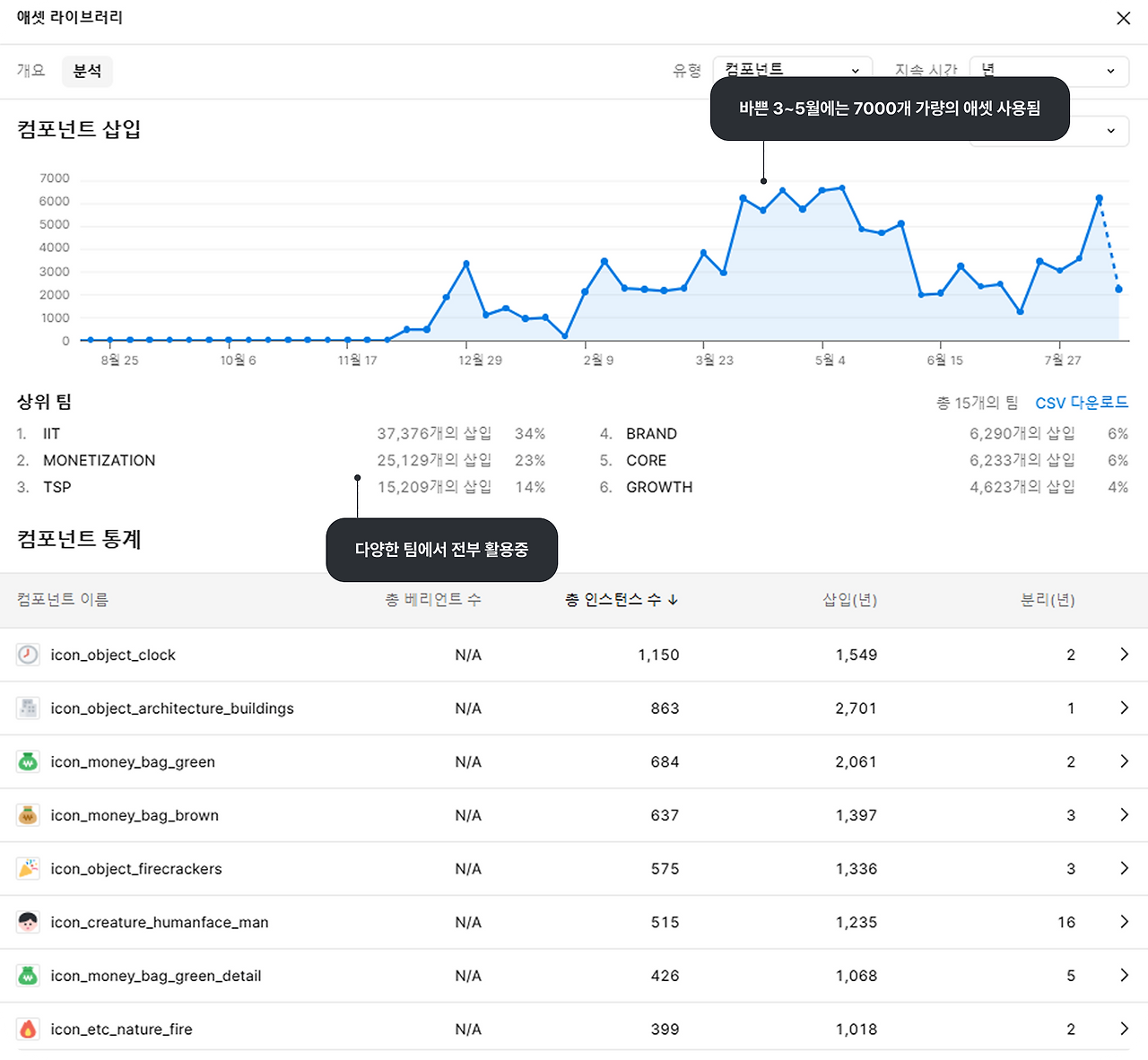Screen dimensions: 1148x1060
Task: Switch to the 개요 tab
Action: pyautogui.click(x=30, y=71)
